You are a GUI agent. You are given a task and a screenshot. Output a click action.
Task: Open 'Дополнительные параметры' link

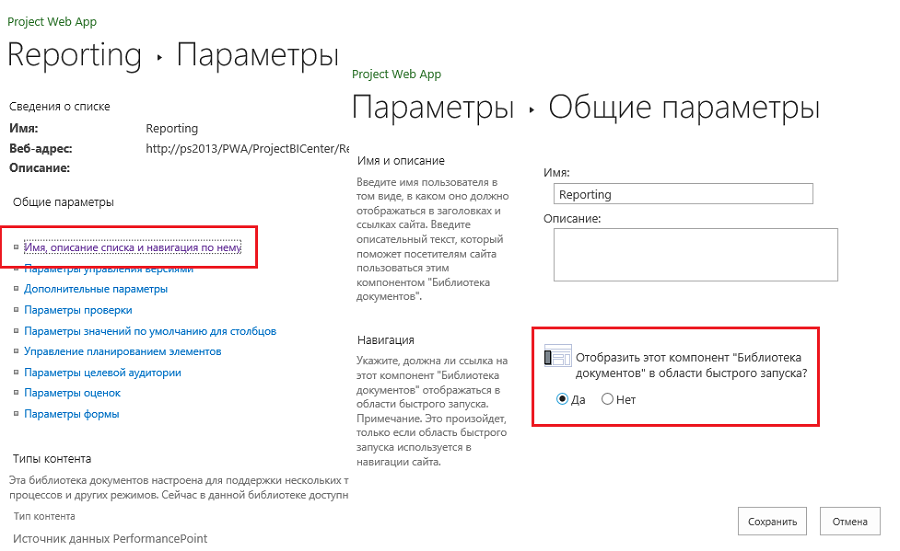coord(96,289)
